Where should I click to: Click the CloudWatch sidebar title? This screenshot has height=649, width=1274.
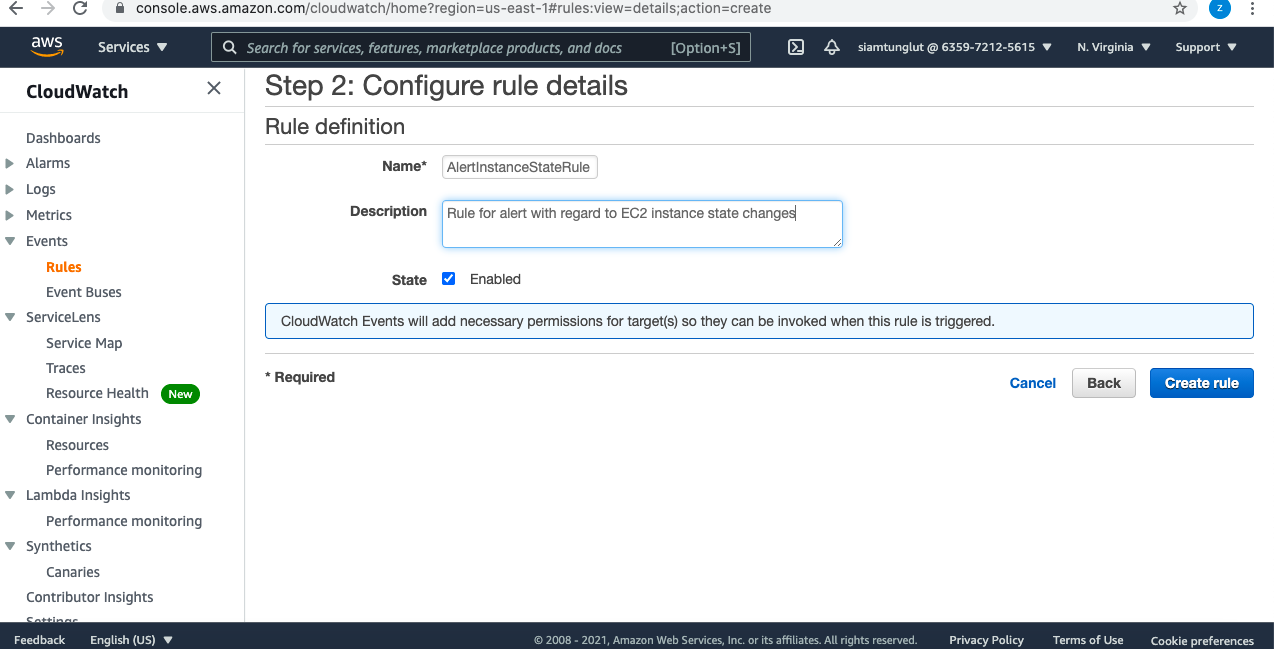pyautogui.click(x=77, y=91)
